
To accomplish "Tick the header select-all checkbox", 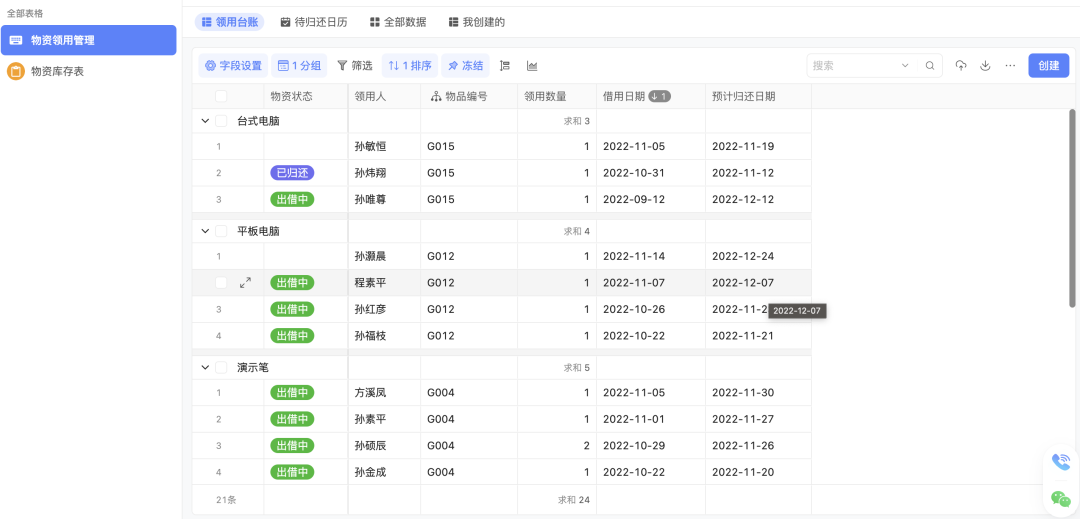I will pyautogui.click(x=221, y=96).
